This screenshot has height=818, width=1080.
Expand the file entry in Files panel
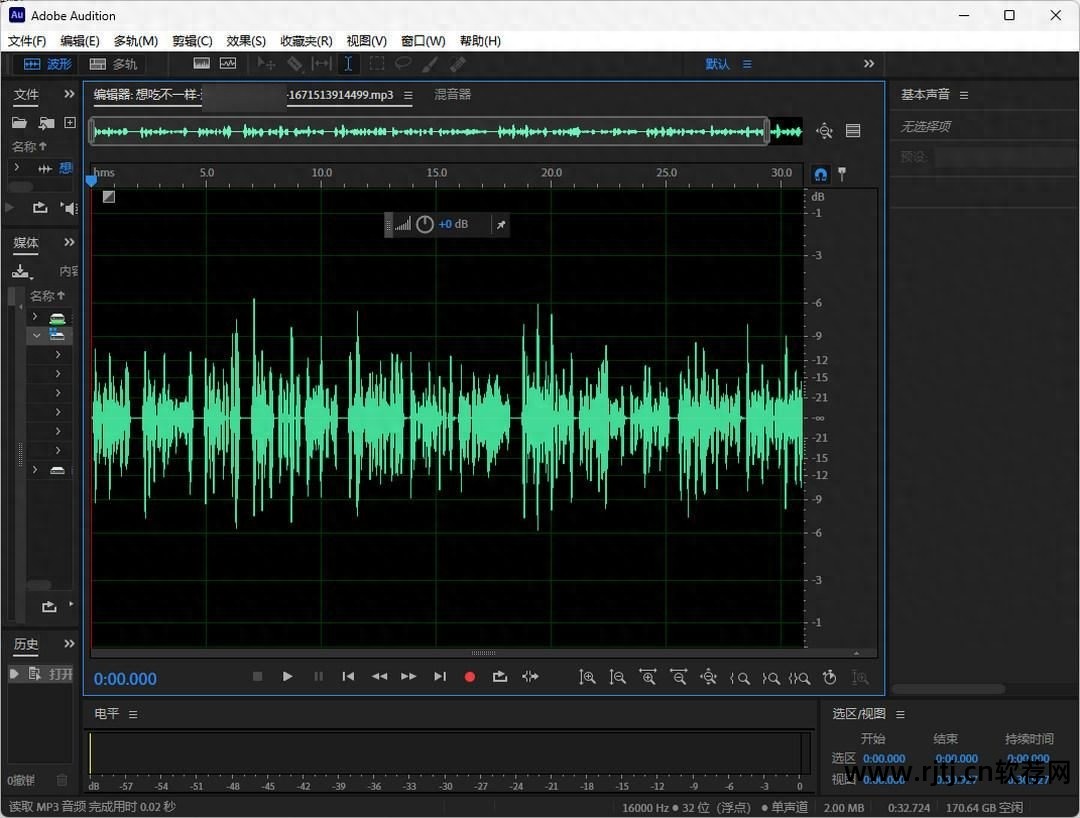[x=16, y=168]
